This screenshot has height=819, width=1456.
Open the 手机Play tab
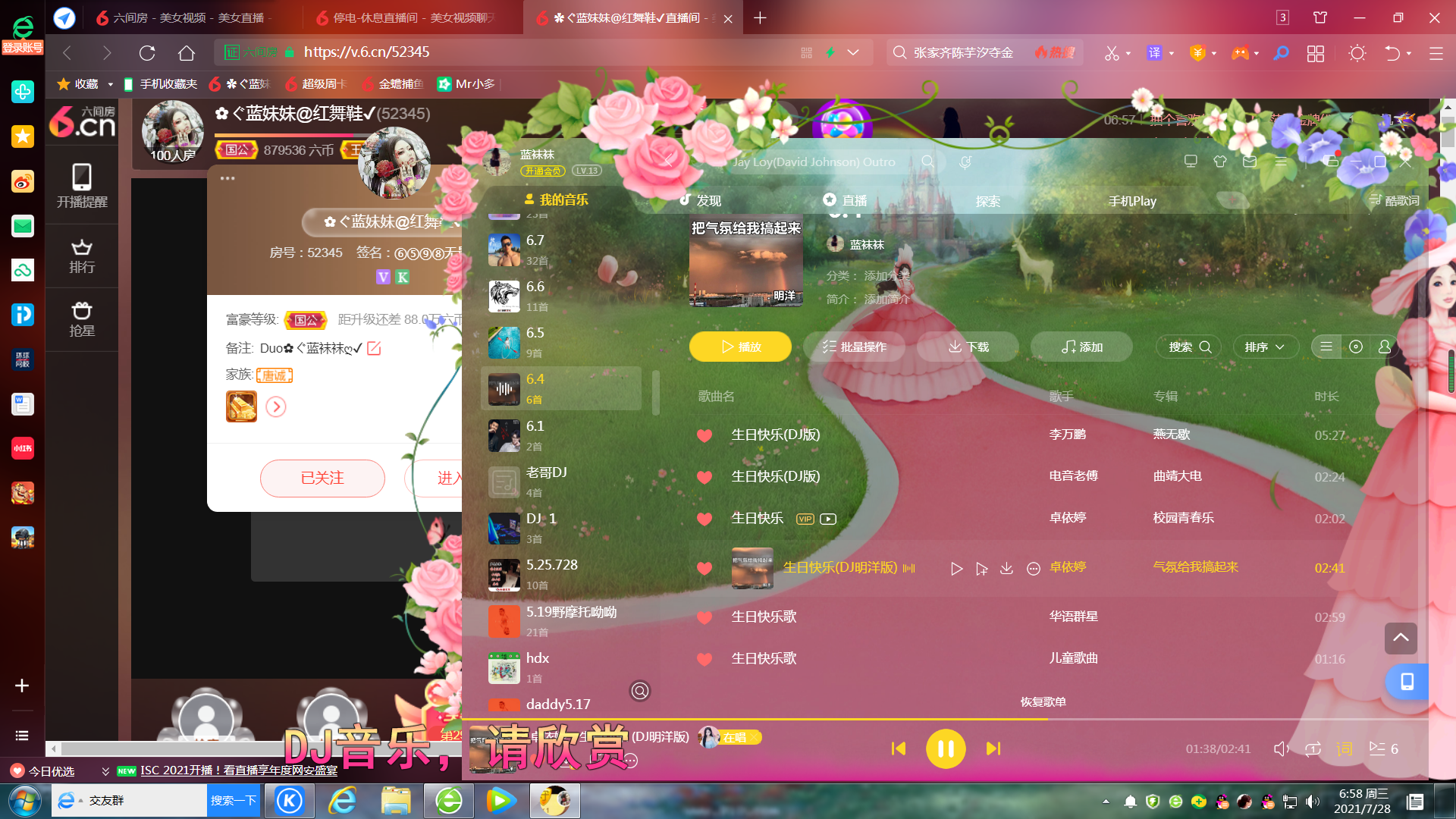point(1132,201)
